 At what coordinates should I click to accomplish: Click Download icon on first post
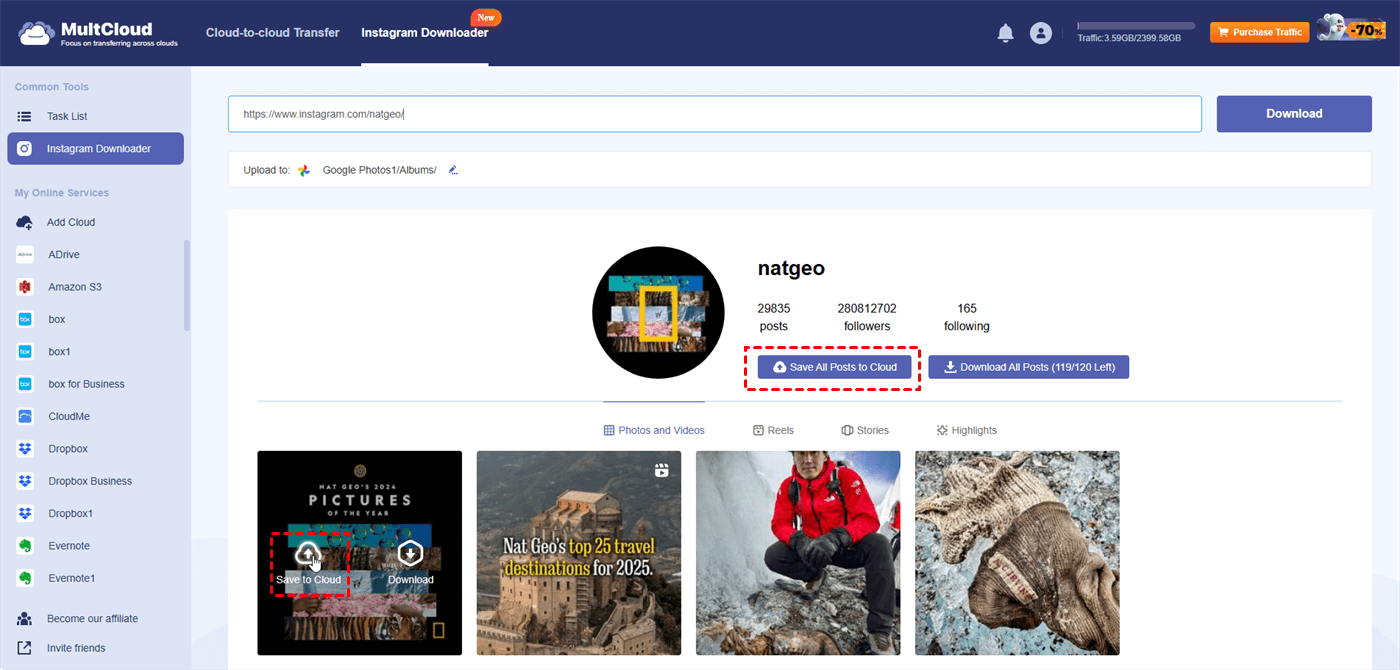(410, 563)
